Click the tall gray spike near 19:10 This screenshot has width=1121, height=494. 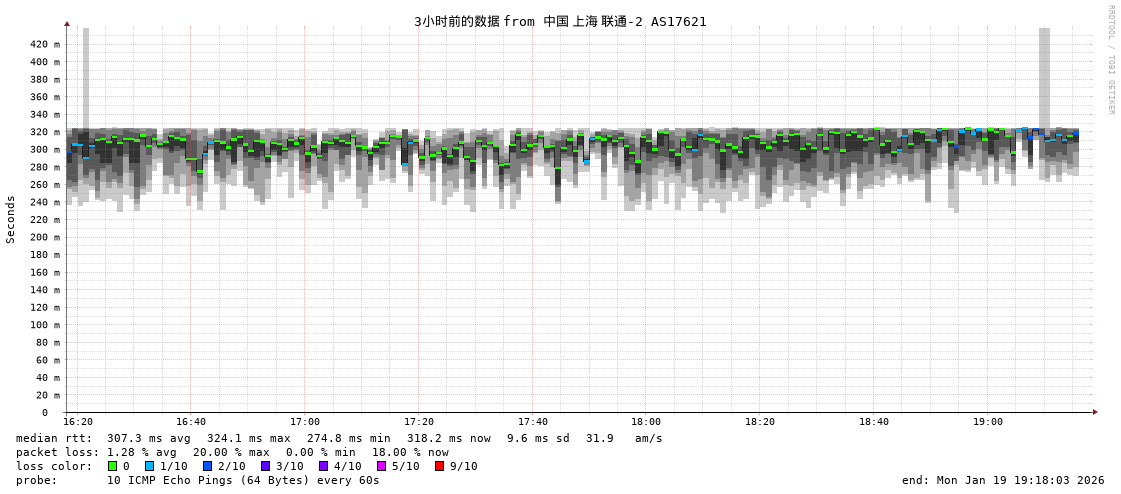point(1044,75)
